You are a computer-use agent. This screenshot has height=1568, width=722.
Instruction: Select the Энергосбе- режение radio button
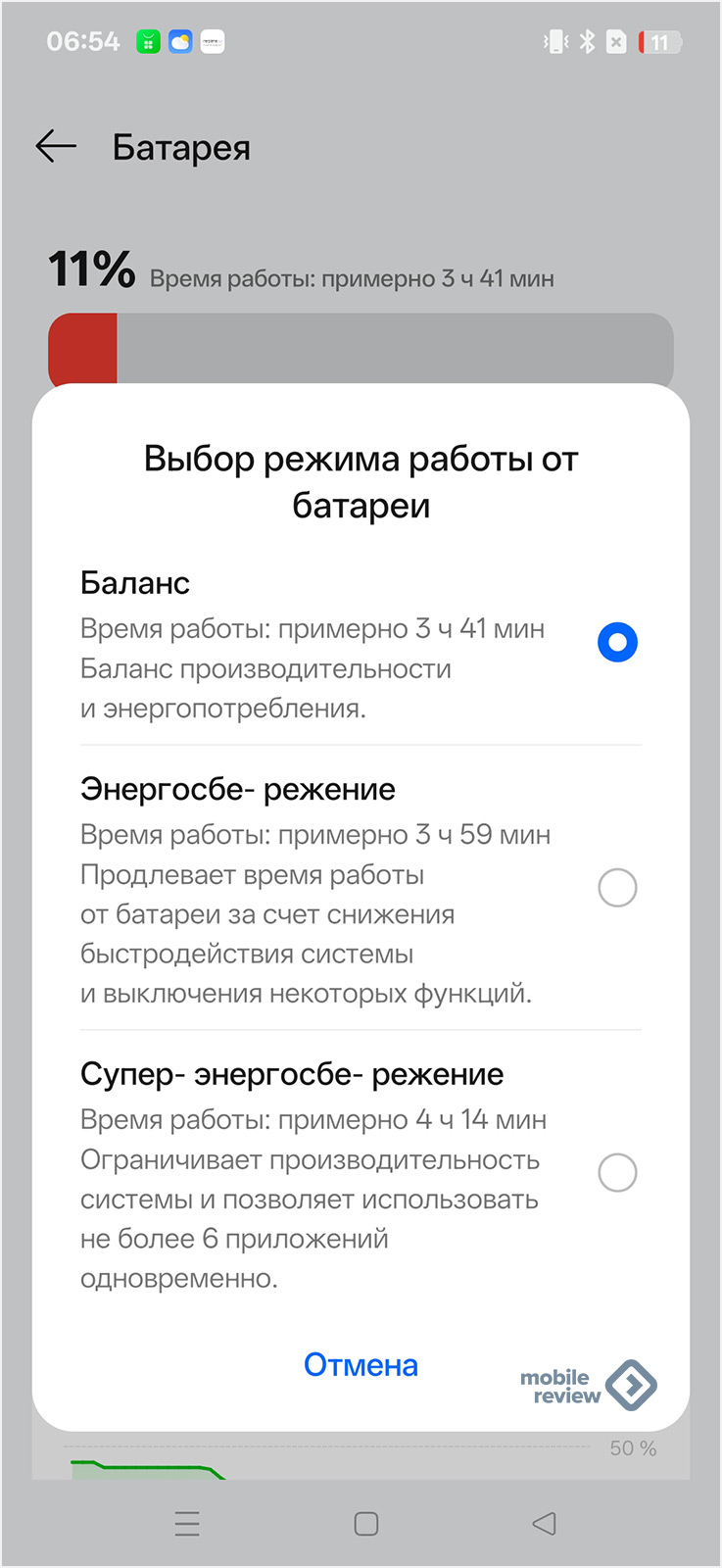tap(617, 888)
